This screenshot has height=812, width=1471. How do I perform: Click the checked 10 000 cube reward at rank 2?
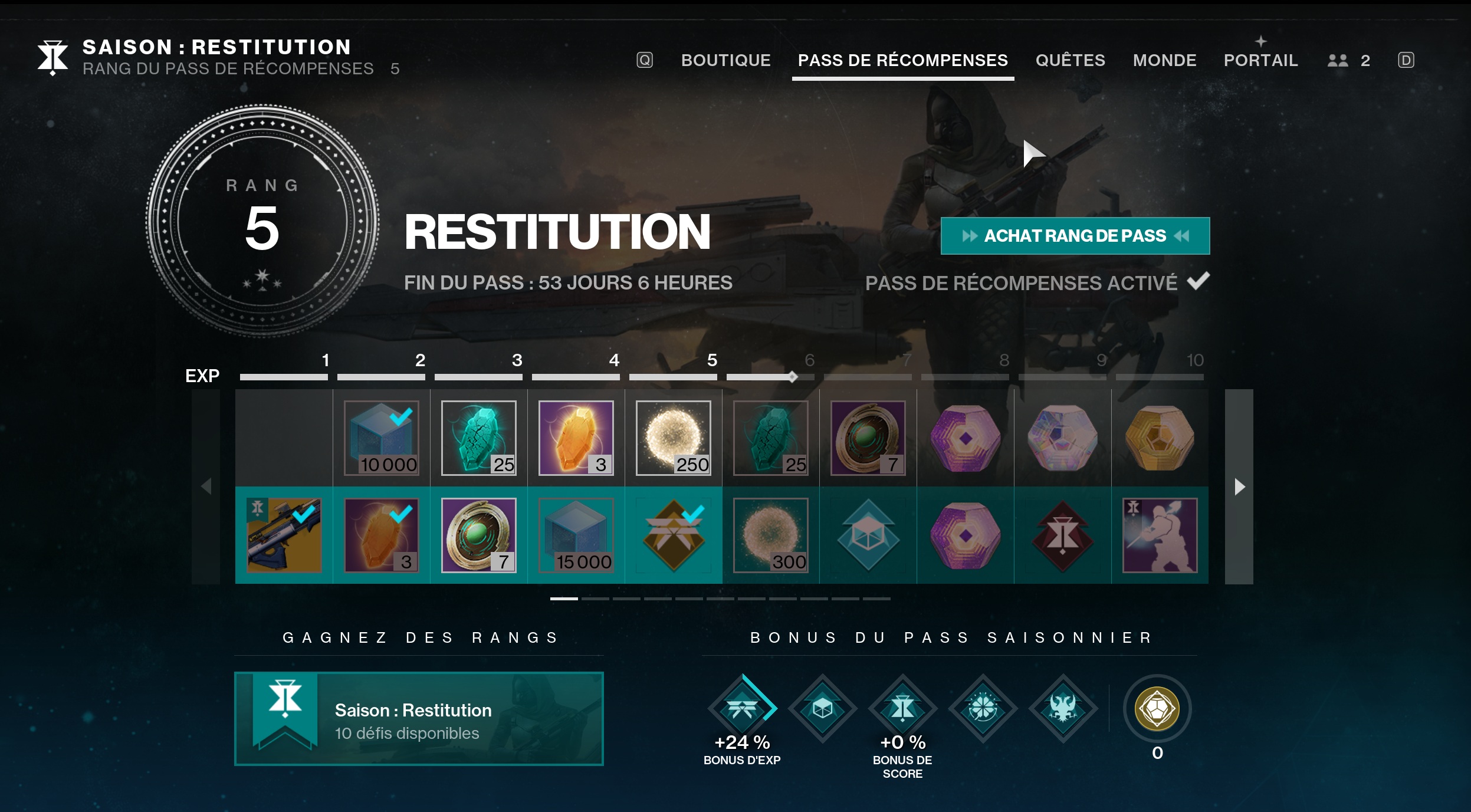(382, 438)
